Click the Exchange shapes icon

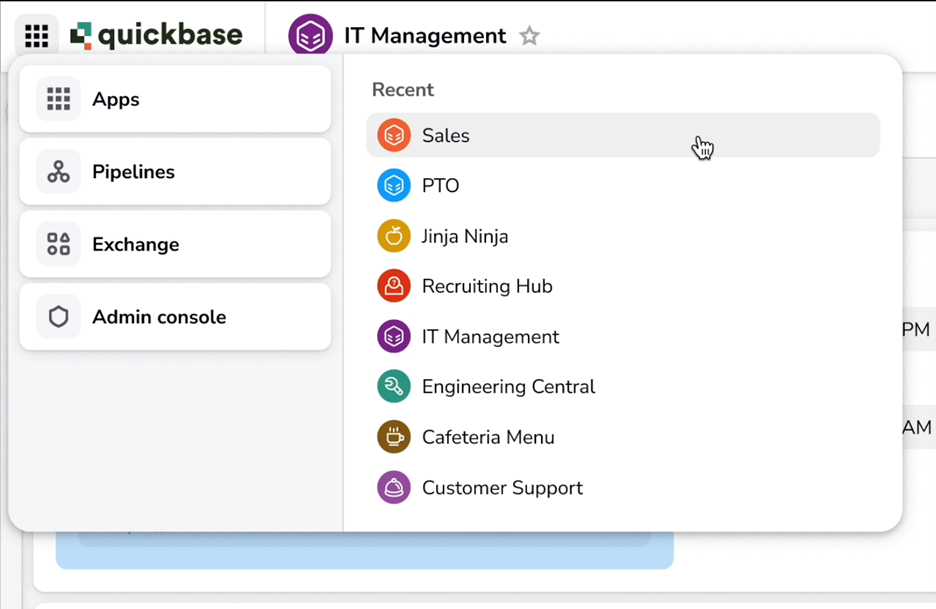click(x=58, y=244)
